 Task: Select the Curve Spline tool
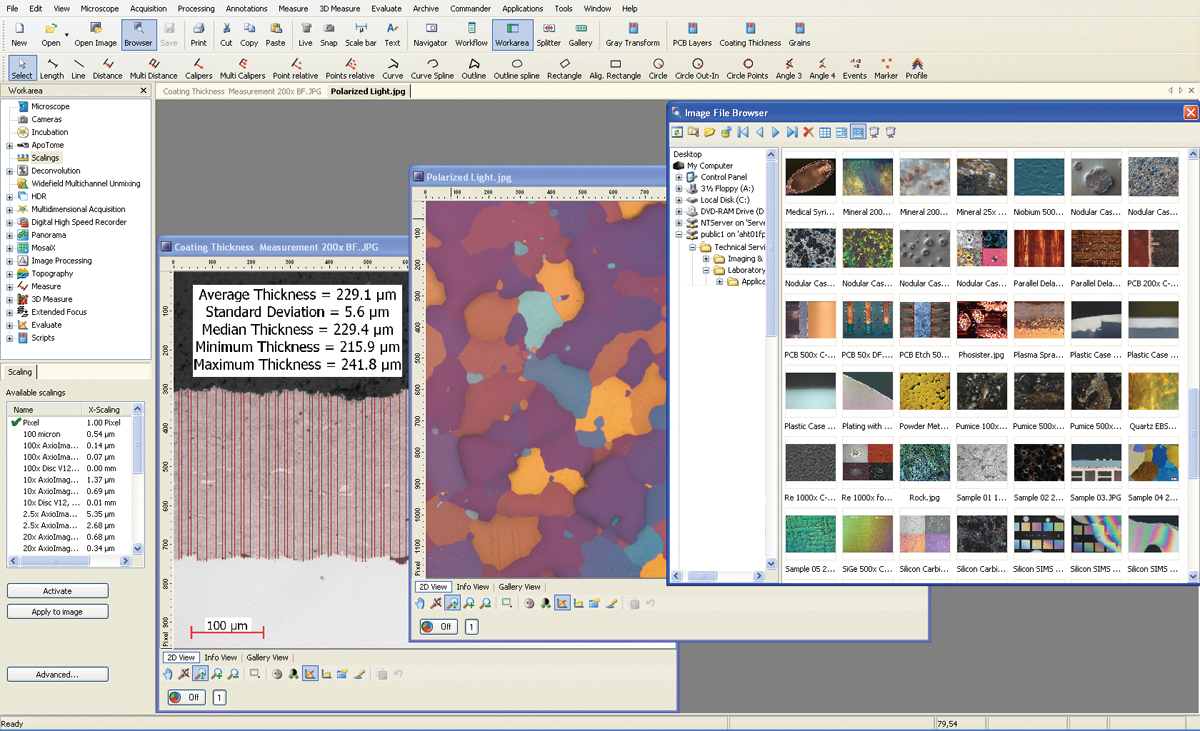pos(432,64)
